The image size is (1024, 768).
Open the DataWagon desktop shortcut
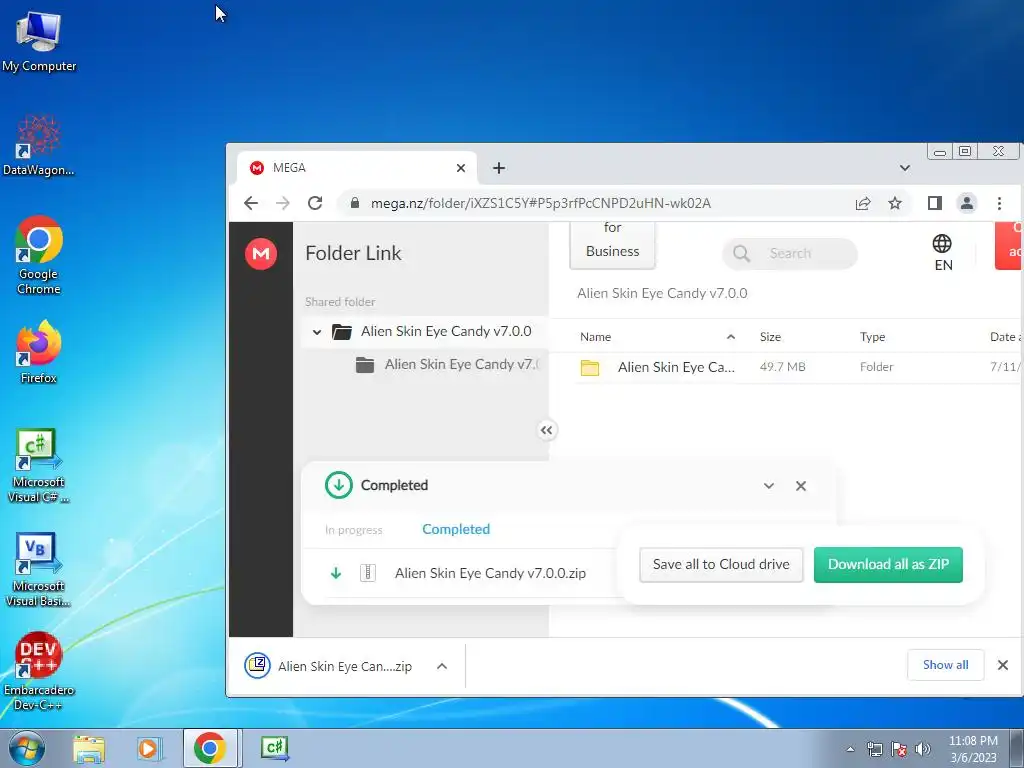click(x=39, y=145)
